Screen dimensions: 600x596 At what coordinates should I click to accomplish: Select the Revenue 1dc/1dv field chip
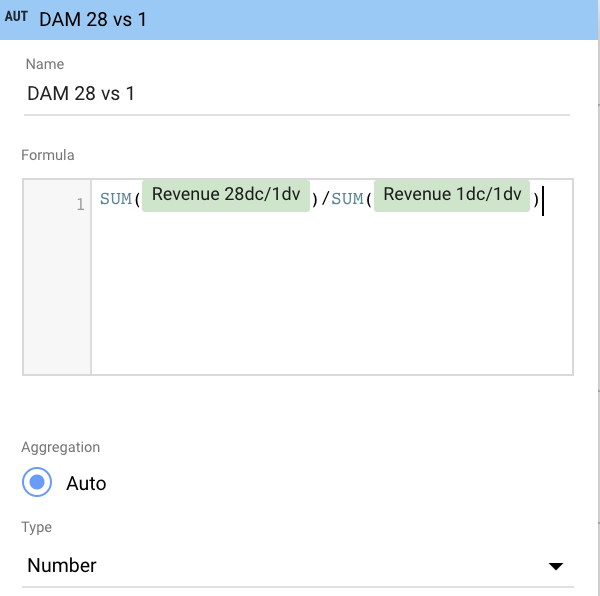[x=452, y=195]
